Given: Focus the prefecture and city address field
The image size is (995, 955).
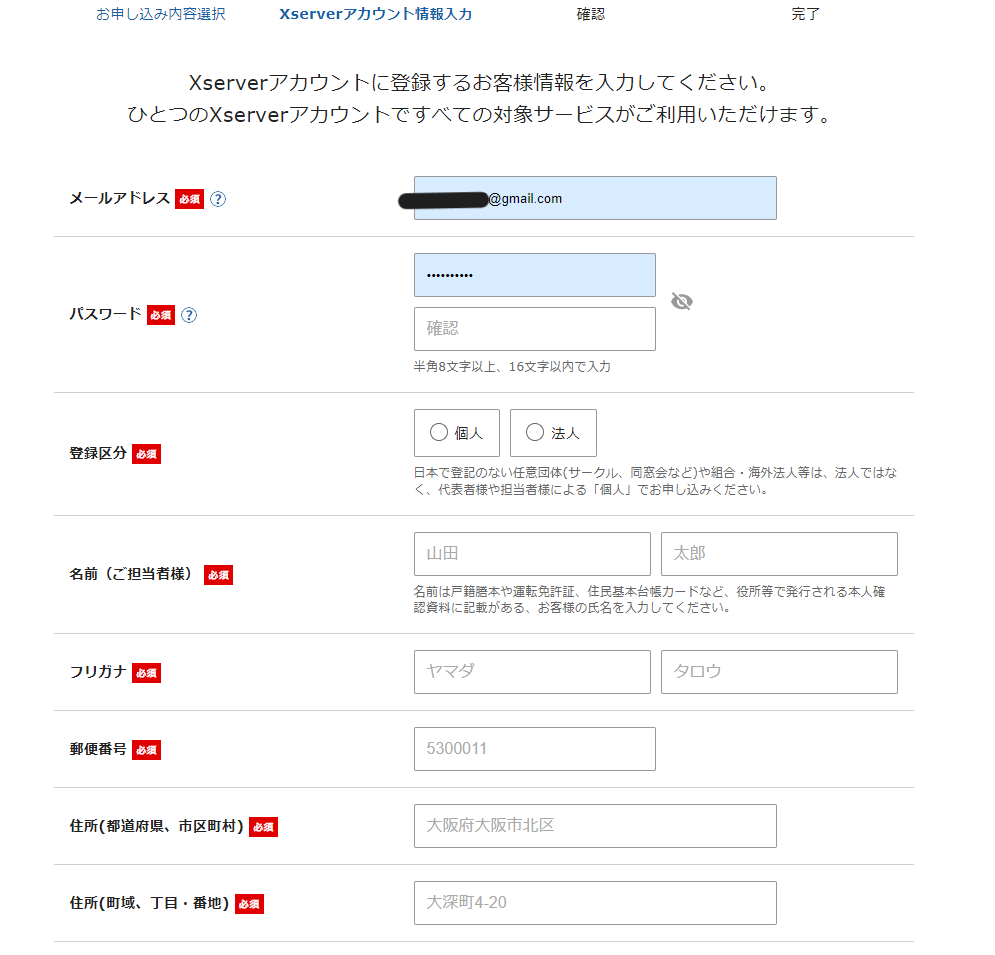Looking at the screenshot, I should 595,826.
